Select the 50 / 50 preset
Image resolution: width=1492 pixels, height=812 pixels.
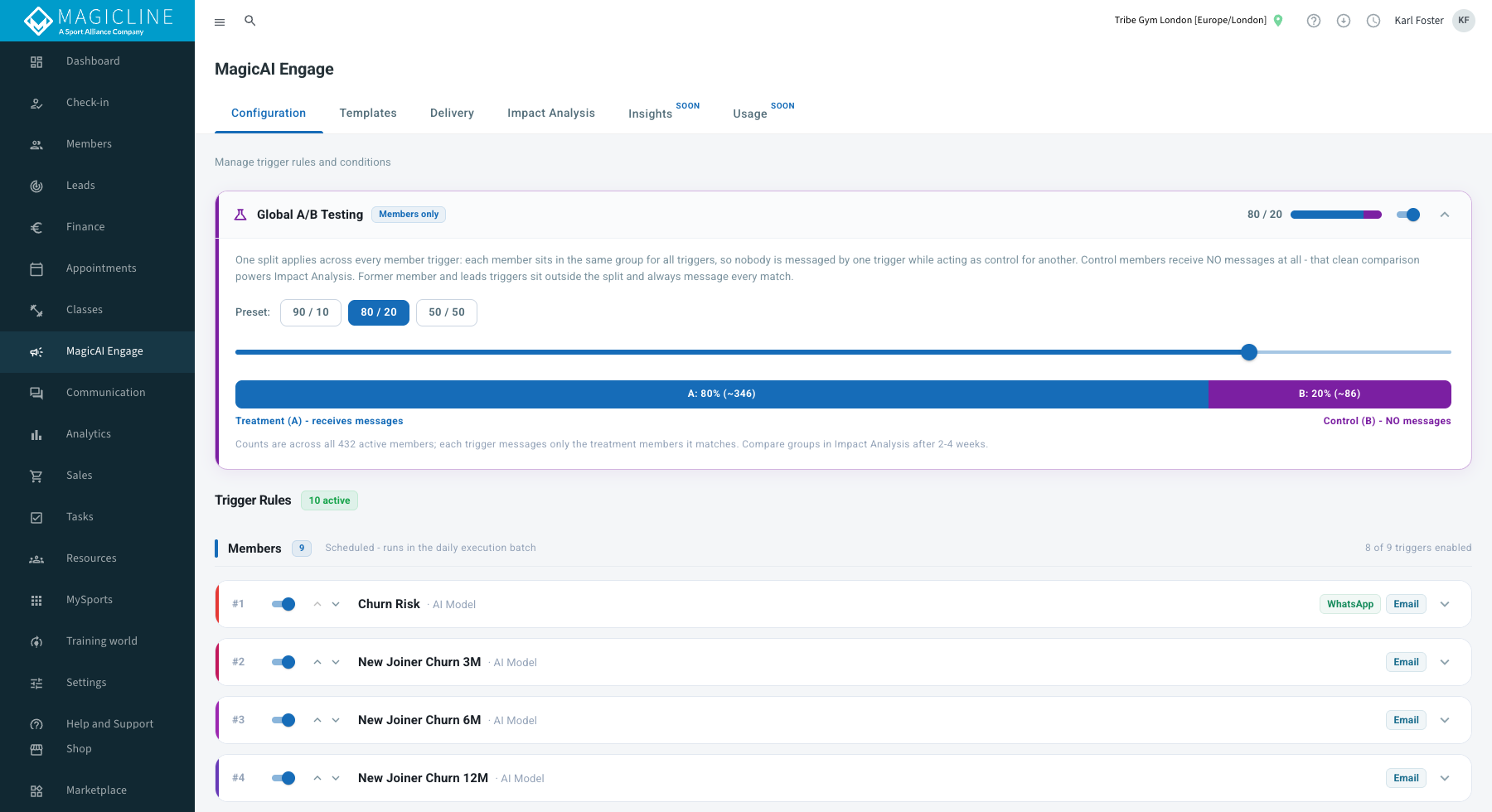447,312
